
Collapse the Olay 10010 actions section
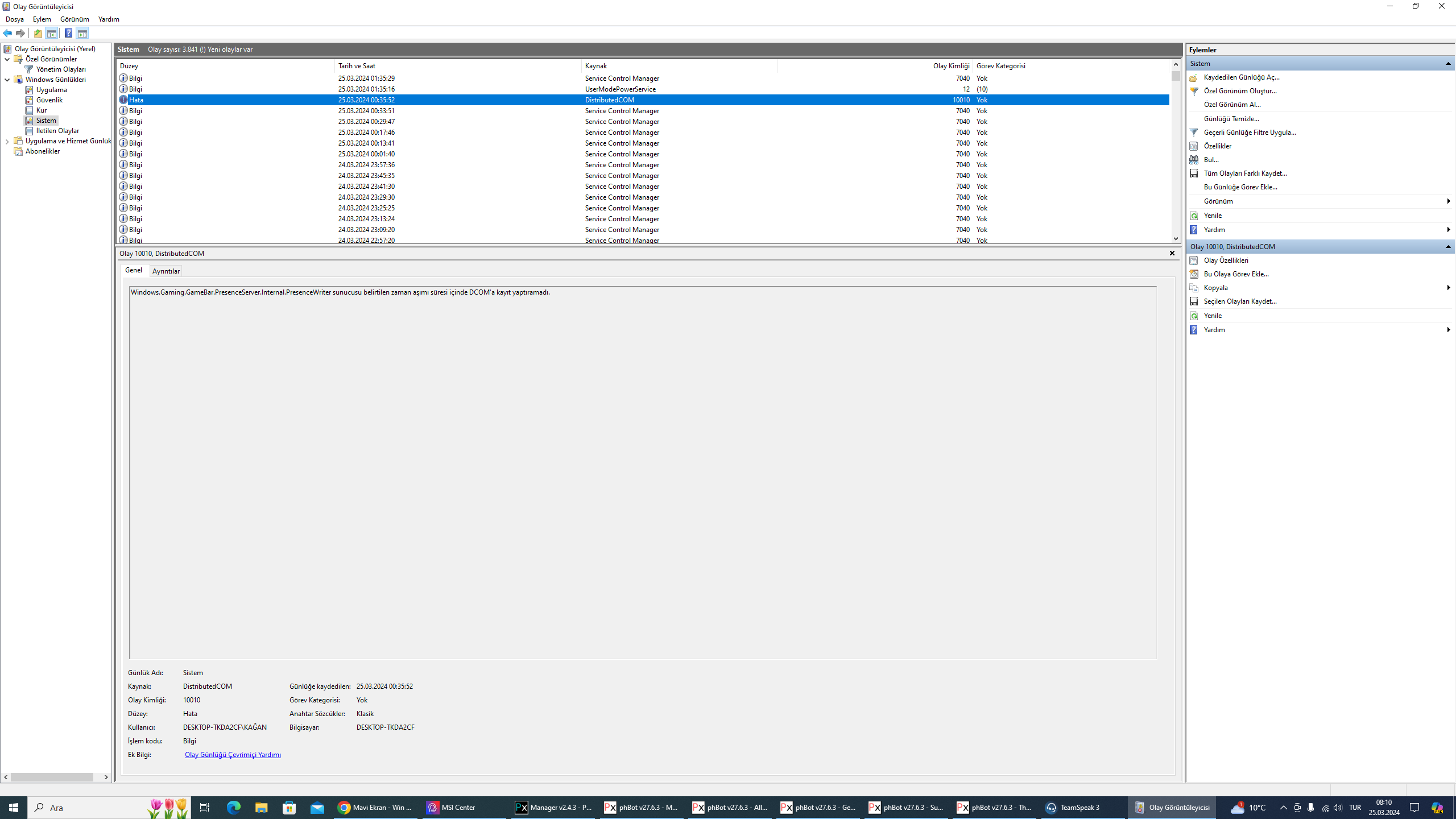pos(1448,247)
